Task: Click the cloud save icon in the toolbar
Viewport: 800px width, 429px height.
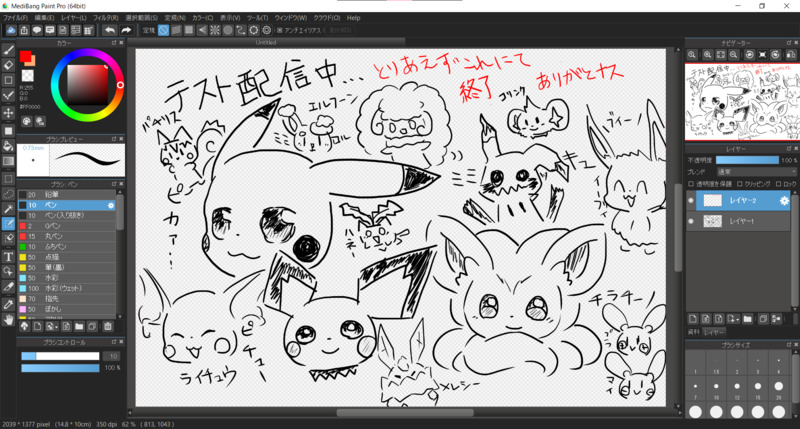Action: [11, 30]
